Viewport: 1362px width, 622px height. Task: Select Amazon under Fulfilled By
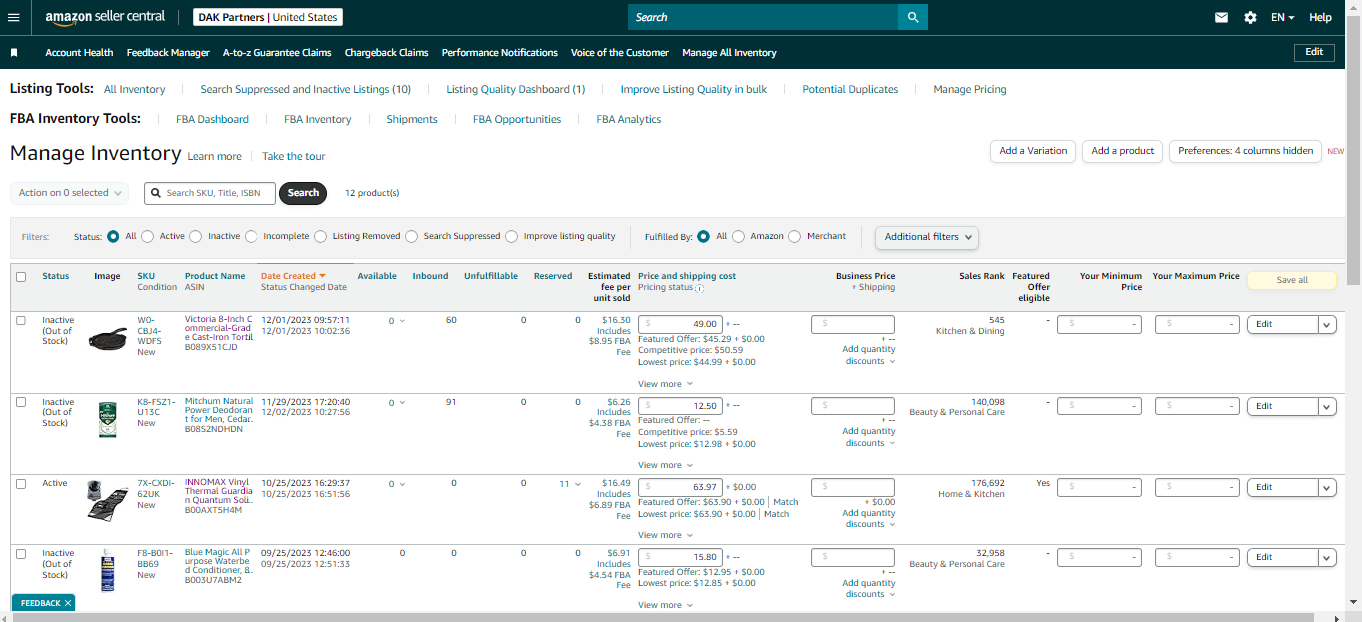[x=739, y=237]
